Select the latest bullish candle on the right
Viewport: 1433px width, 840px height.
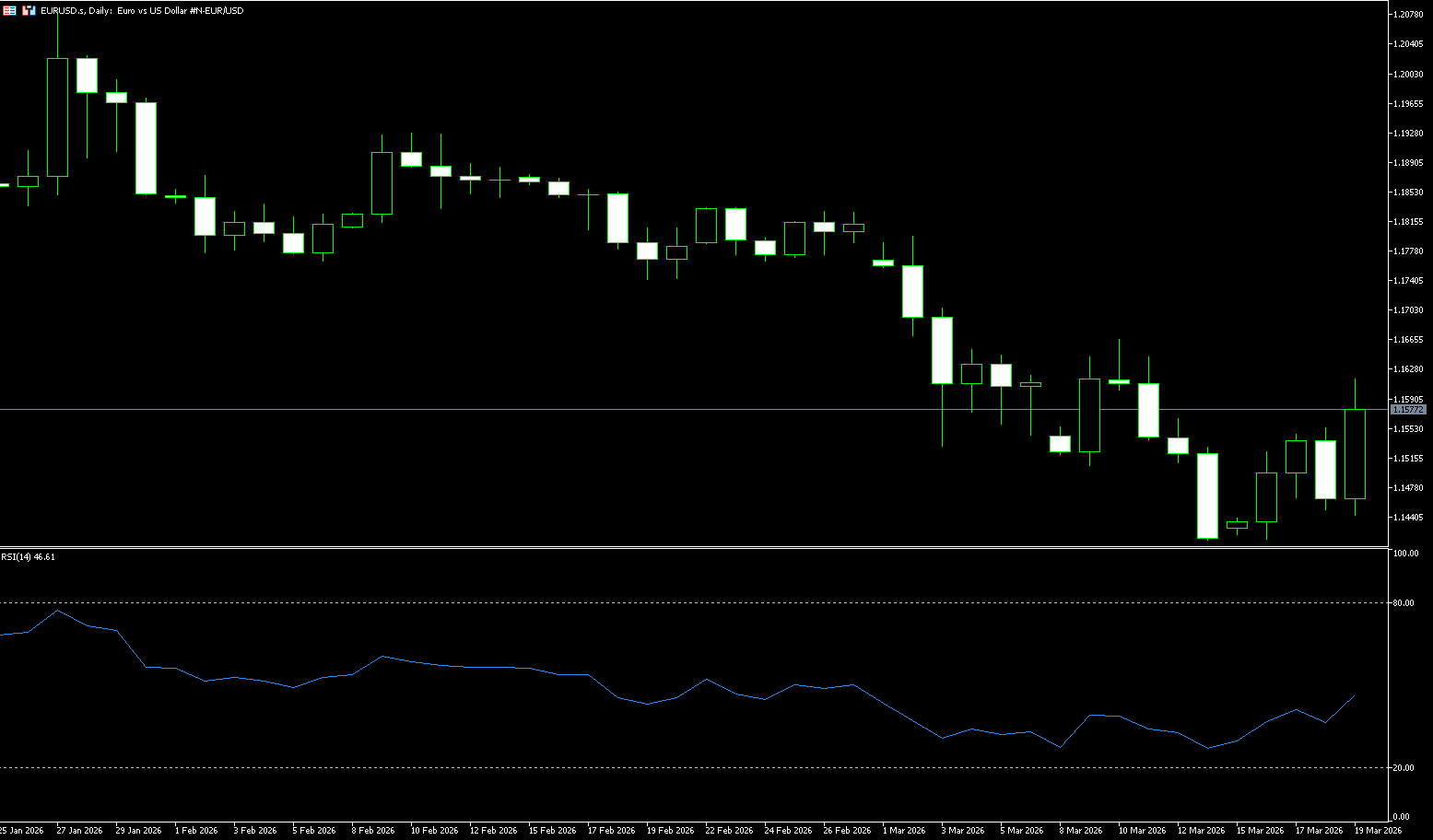click(1355, 454)
